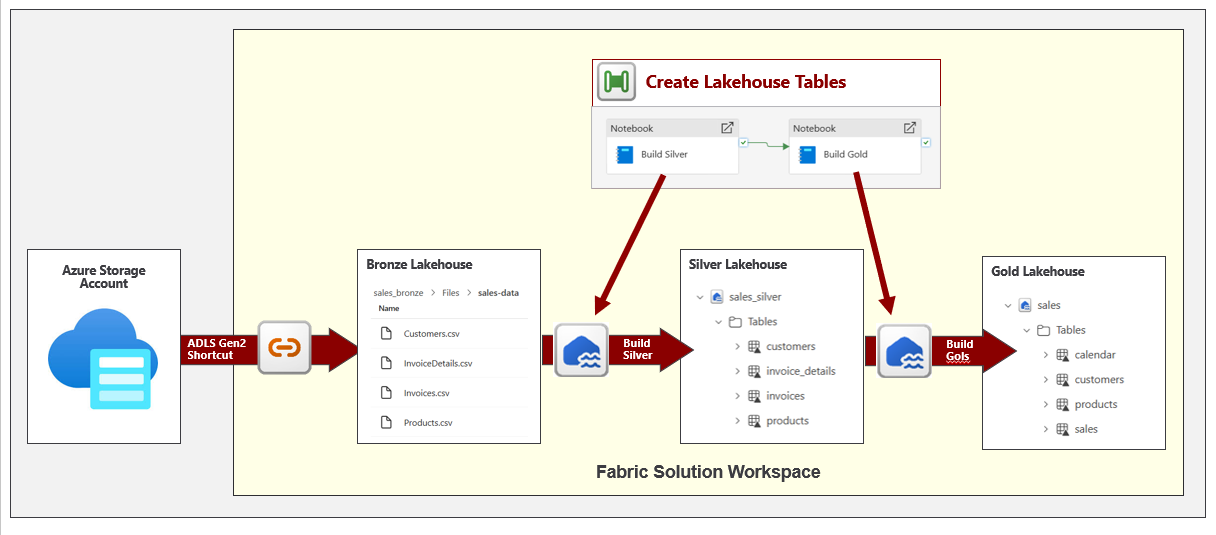Click the table icon beside Silver Lakehouse customers
This screenshot has height=535, width=1216.
754,346
